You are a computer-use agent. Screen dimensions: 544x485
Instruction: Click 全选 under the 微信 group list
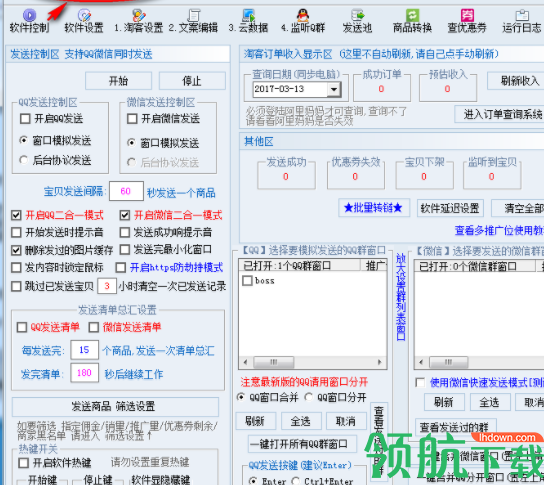tap(490, 402)
